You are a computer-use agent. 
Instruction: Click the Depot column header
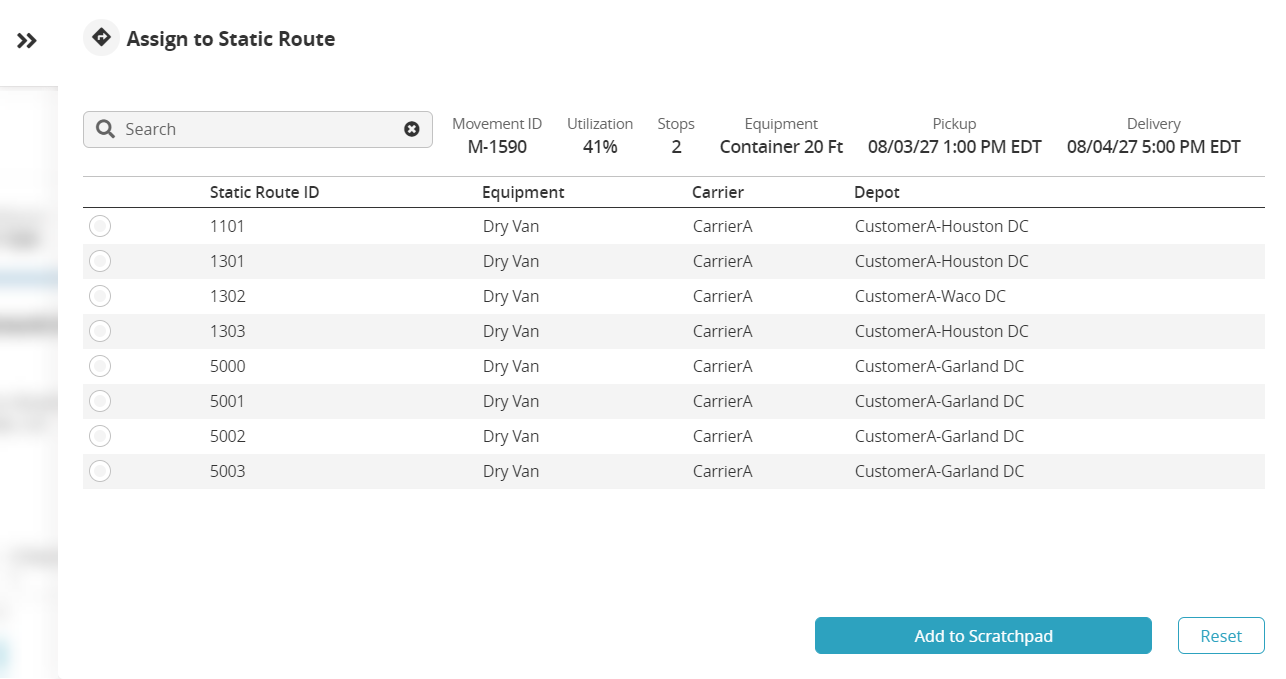coord(877,192)
